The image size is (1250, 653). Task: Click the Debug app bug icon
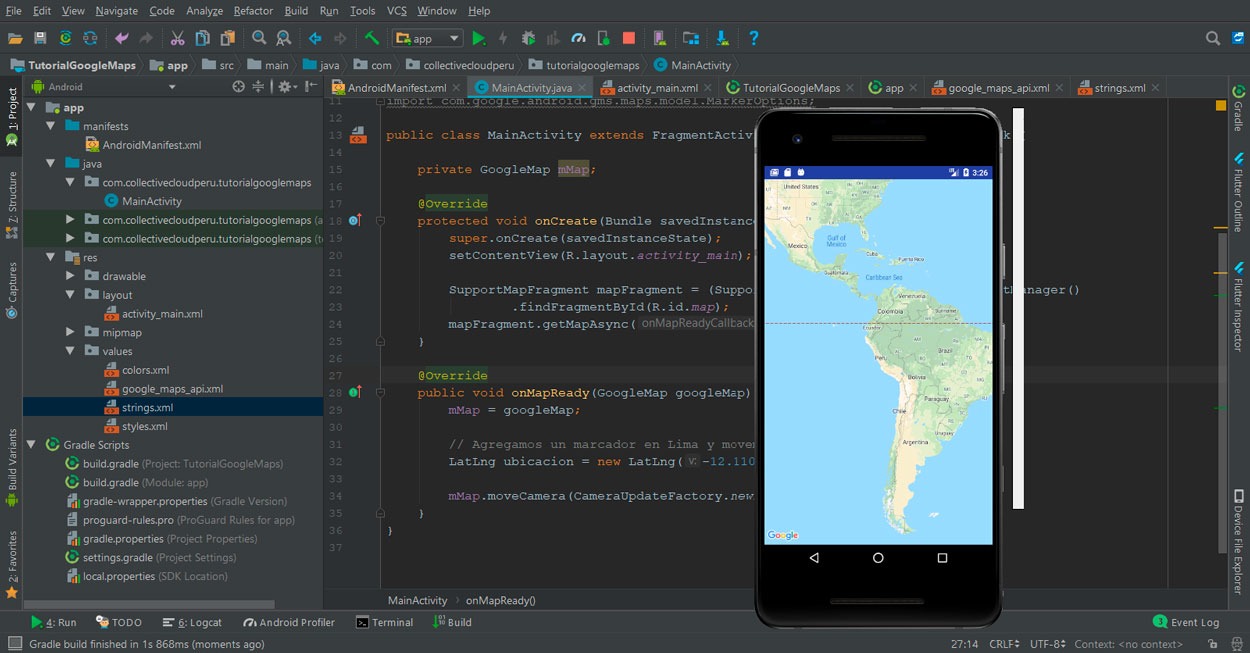coord(528,38)
